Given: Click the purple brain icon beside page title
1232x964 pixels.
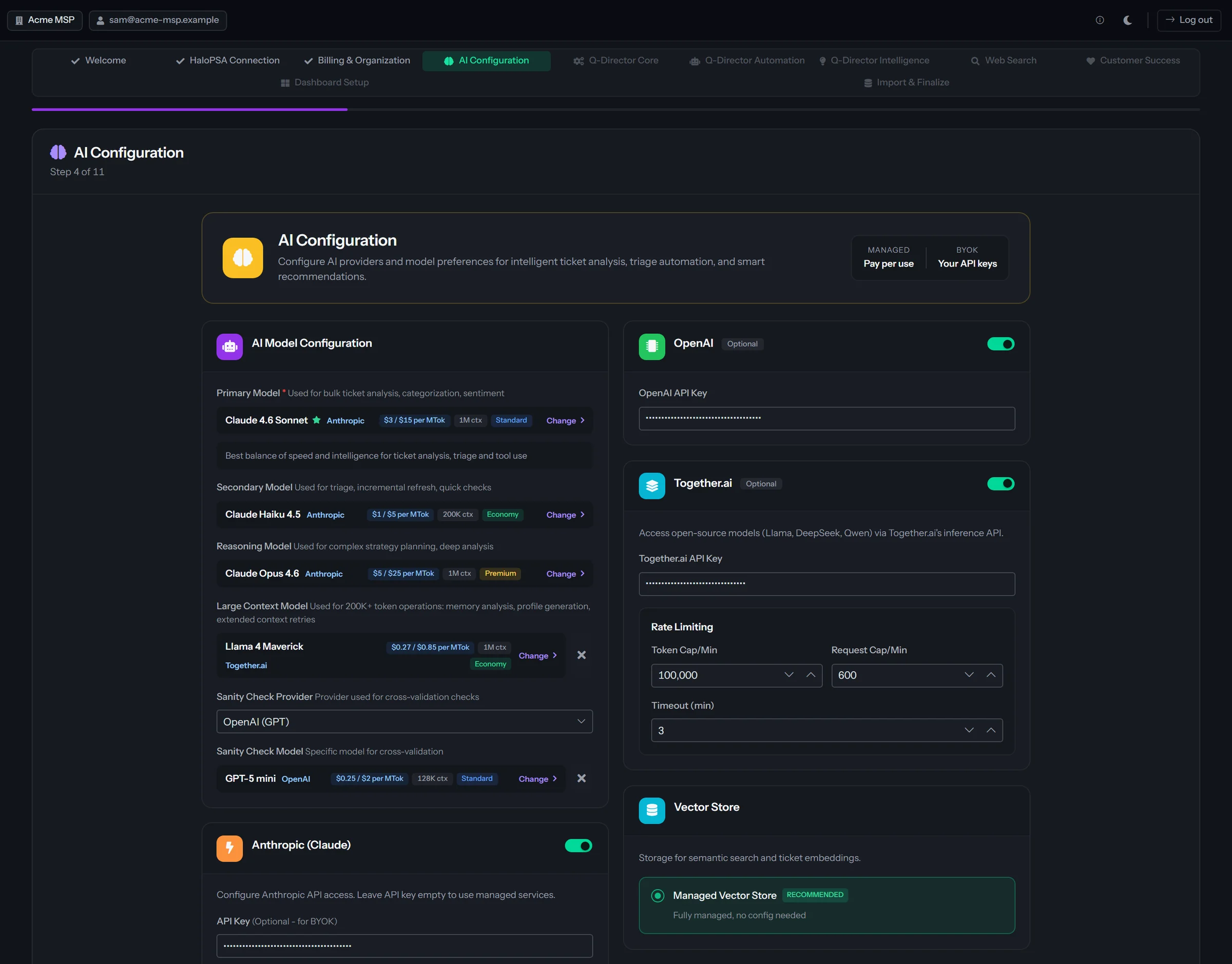Looking at the screenshot, I should click(58, 152).
